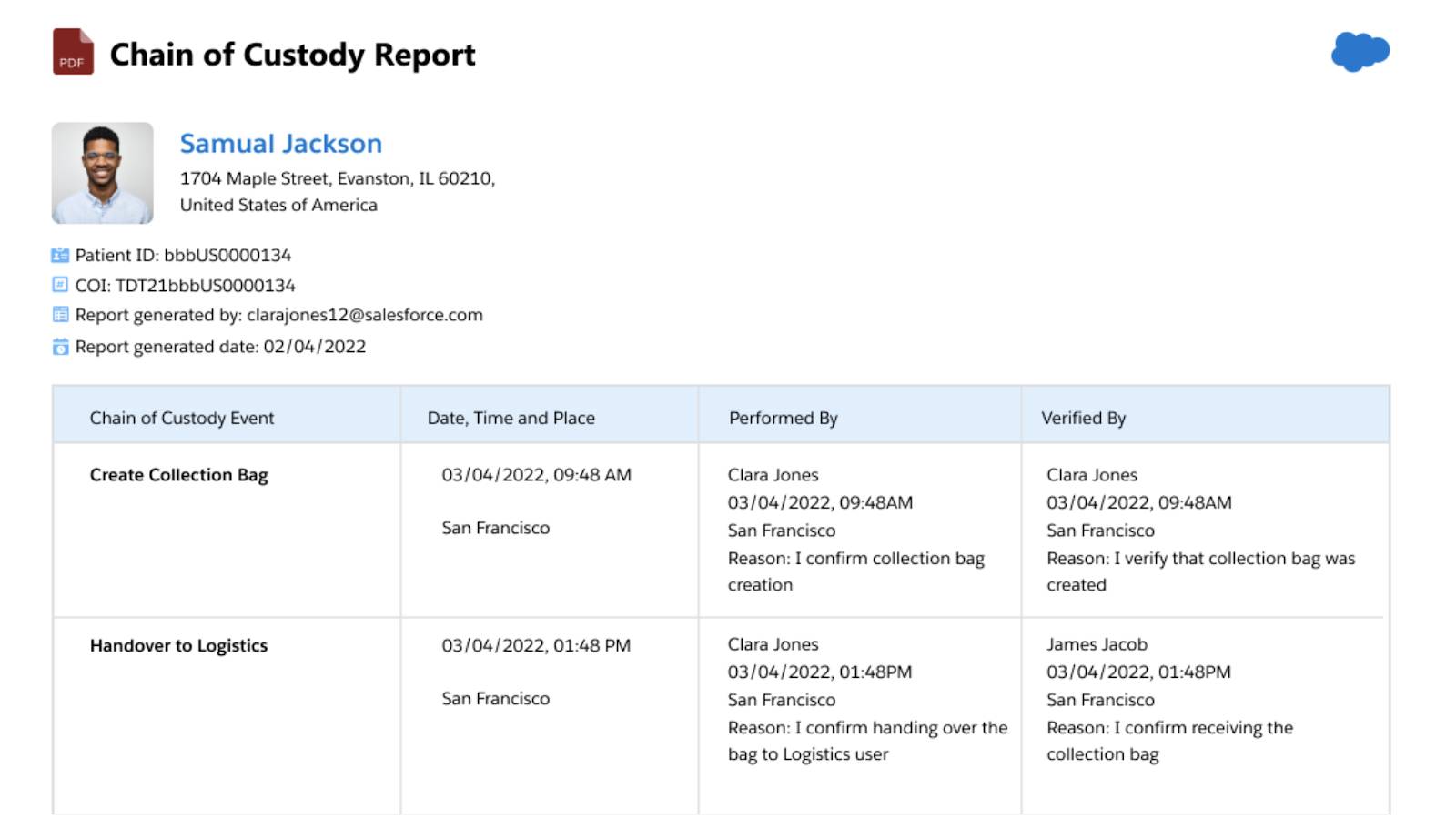Click reason 'I verify that collection bag was created'

point(1200,571)
